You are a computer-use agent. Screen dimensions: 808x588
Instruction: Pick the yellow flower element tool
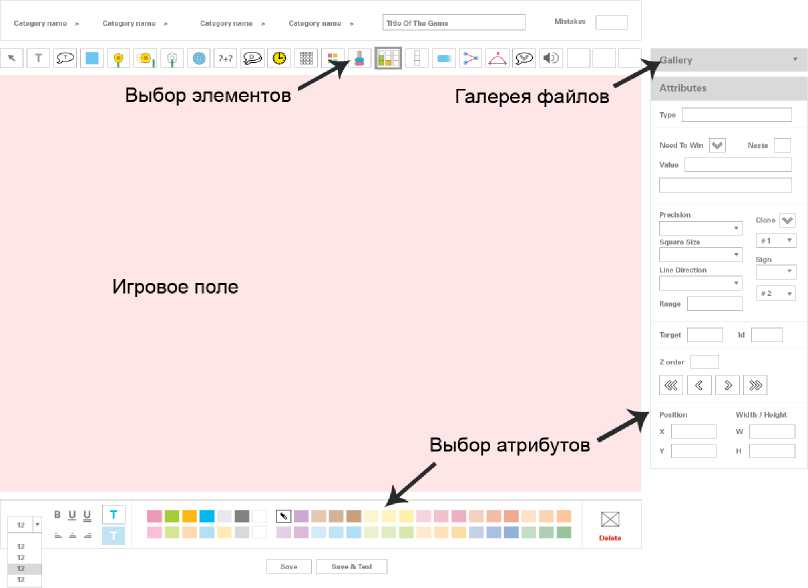pyautogui.click(x=119, y=58)
